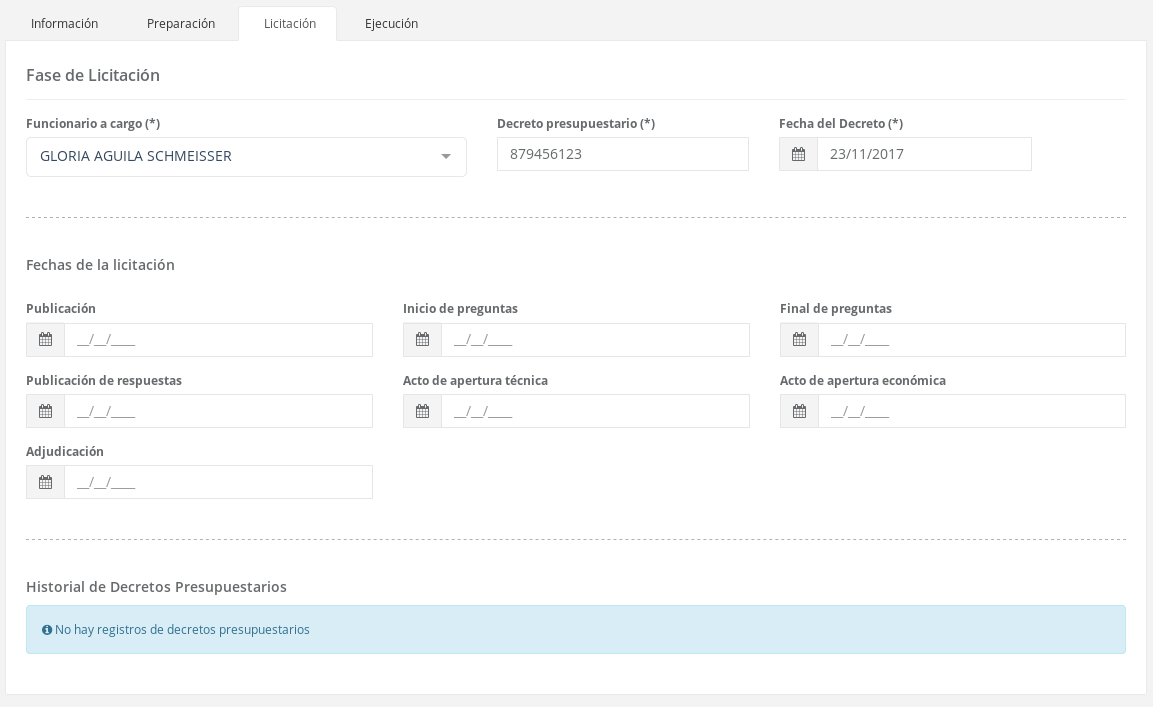The height and width of the screenshot is (707, 1153).
Task: Select the Licitación tab
Action: click(x=289, y=23)
